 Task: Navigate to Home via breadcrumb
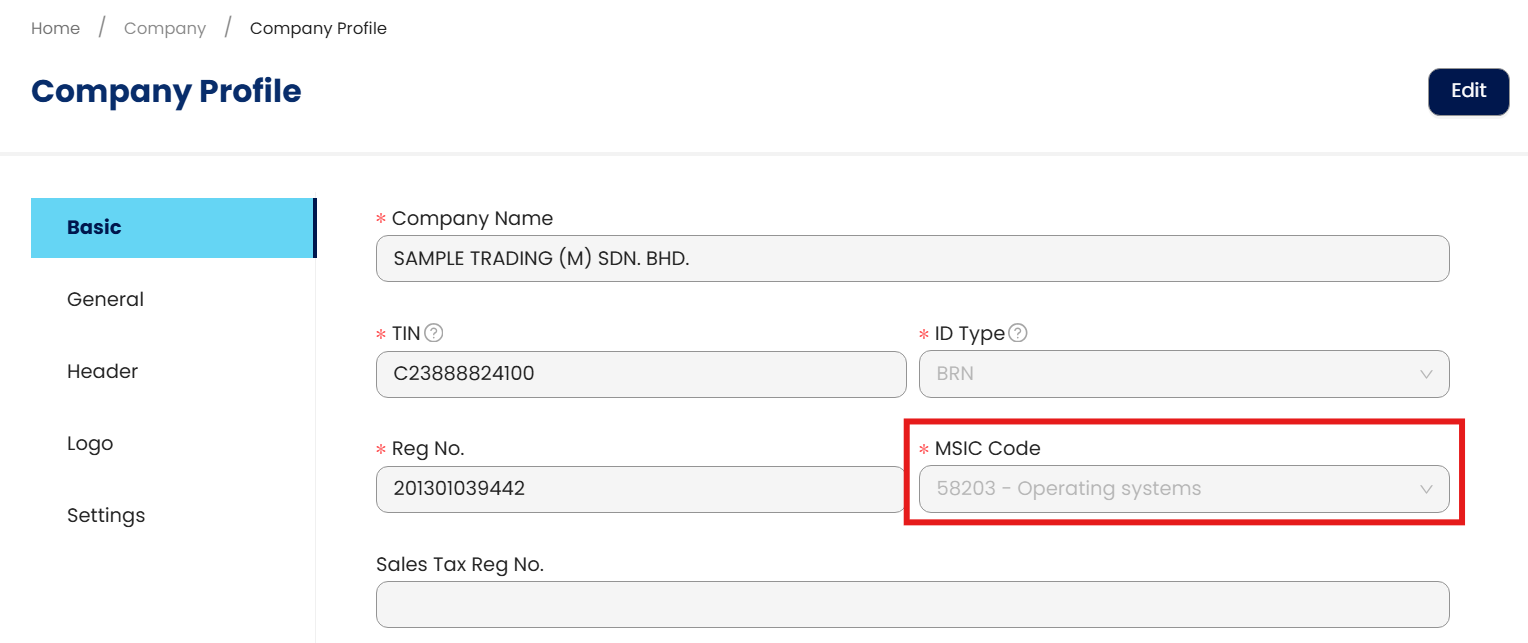click(x=55, y=28)
